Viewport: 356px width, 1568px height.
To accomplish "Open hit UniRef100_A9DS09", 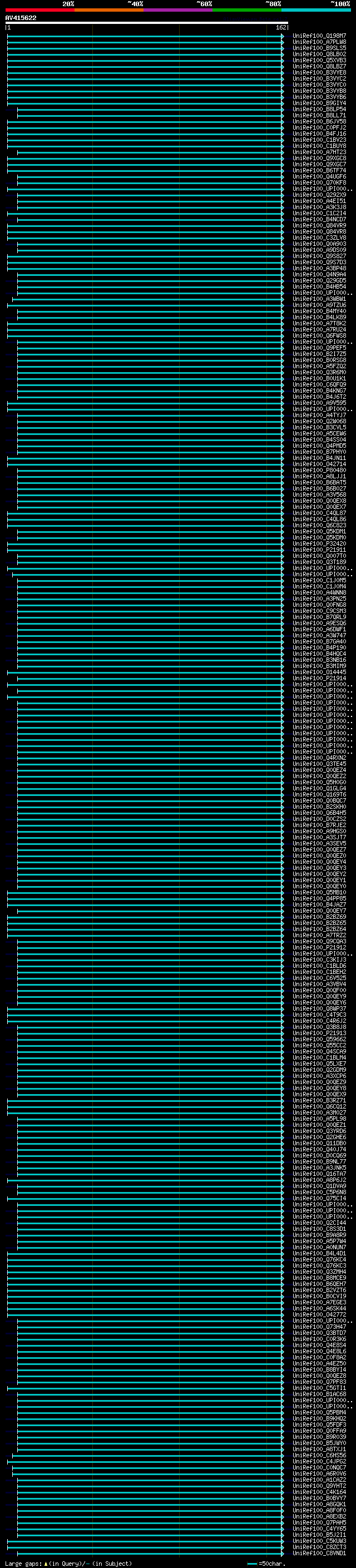I will click(319, 250).
